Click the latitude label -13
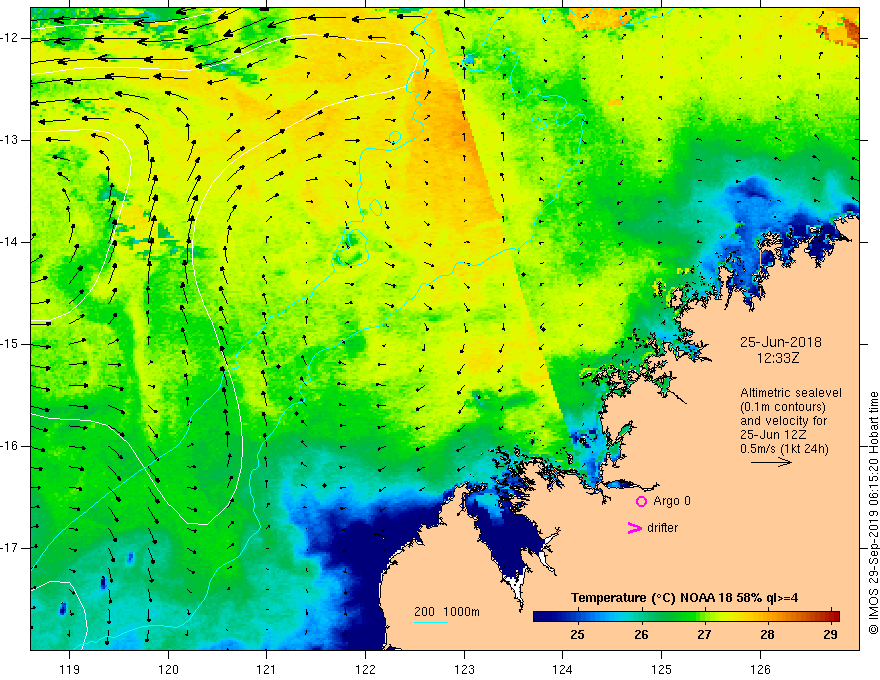The width and height of the screenshot is (880, 680). [10, 140]
